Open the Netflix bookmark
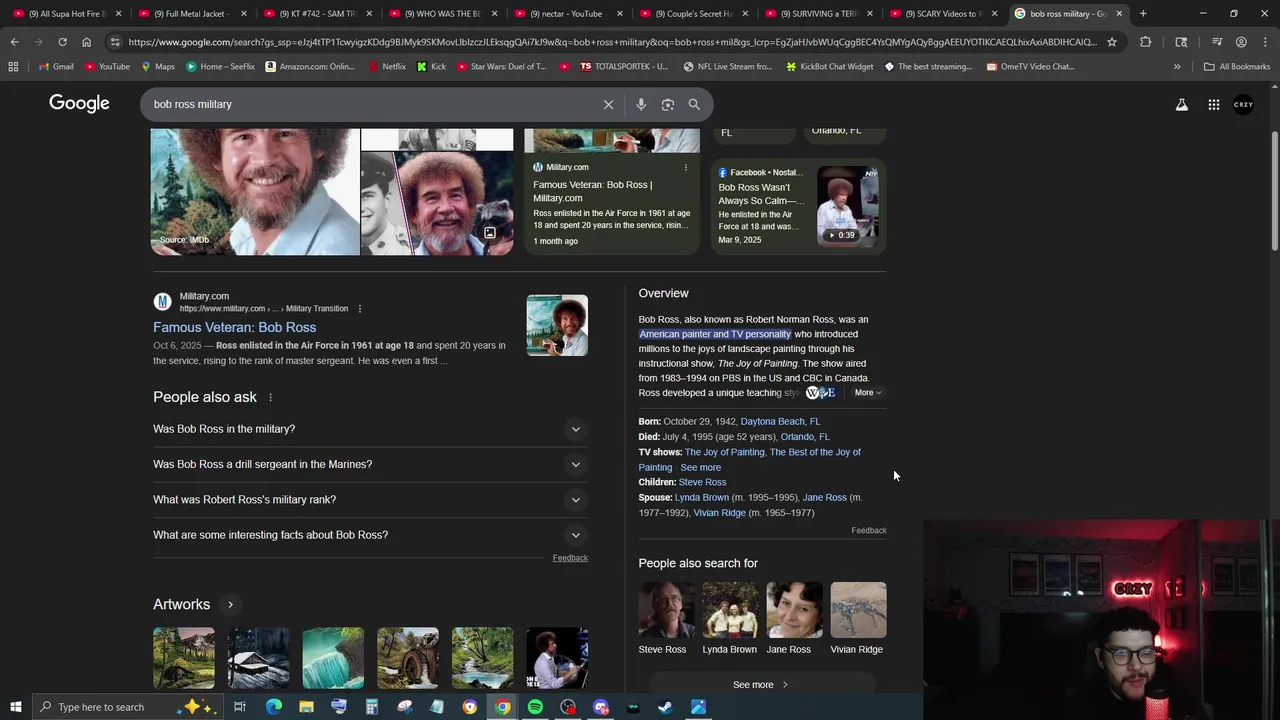This screenshot has height=720, width=1280. (x=386, y=66)
